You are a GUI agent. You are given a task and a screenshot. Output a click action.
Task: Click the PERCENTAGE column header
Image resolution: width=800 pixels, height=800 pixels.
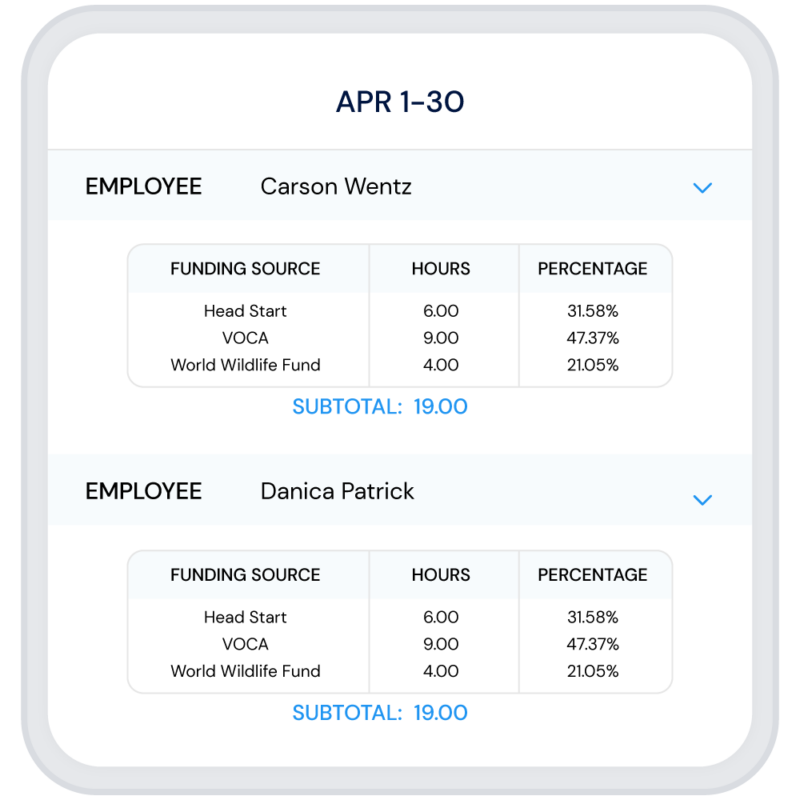[x=595, y=269]
